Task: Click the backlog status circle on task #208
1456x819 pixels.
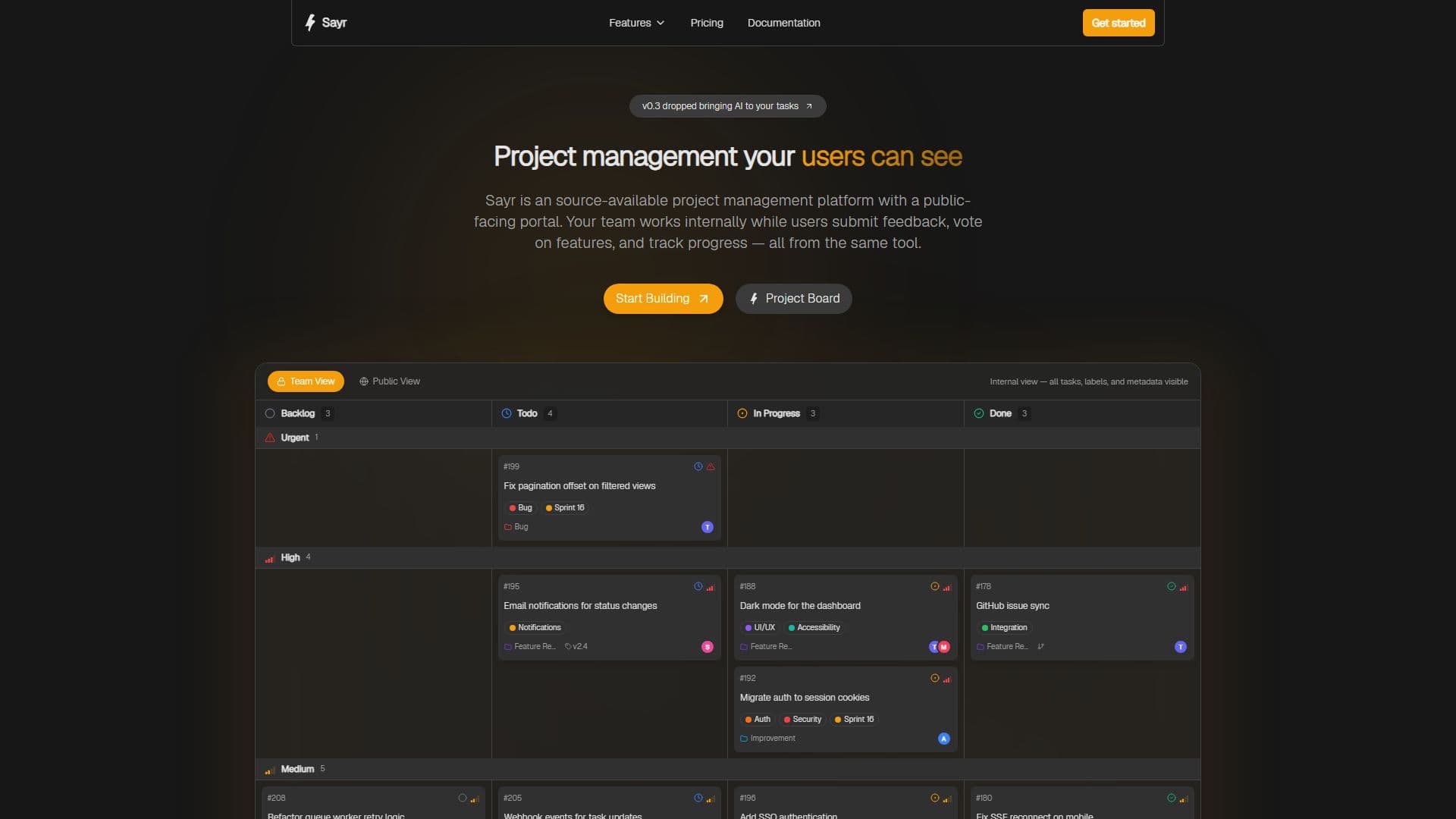Action: coord(463,799)
